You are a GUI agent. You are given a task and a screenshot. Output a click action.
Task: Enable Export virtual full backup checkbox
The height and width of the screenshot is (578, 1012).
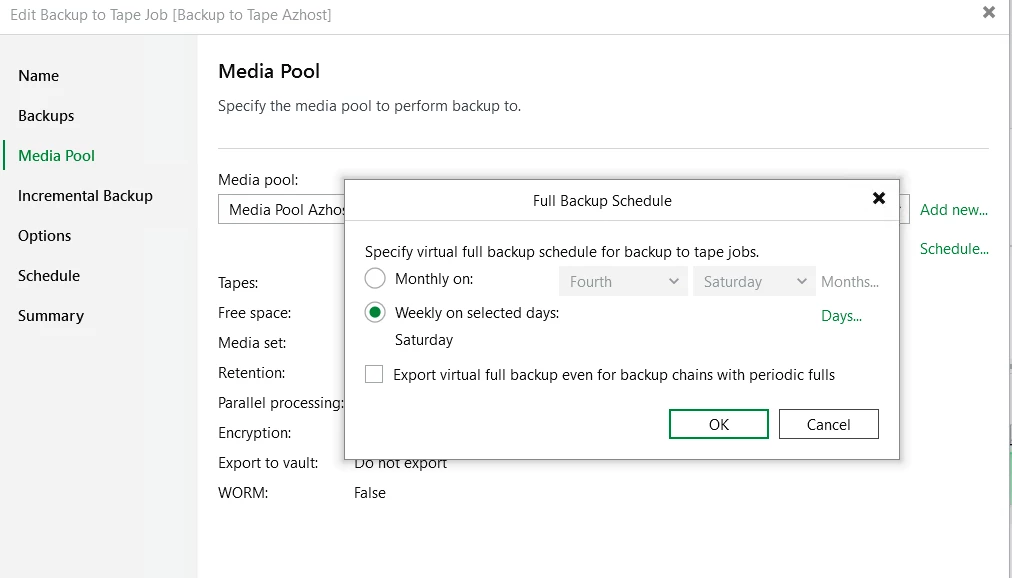click(x=374, y=375)
